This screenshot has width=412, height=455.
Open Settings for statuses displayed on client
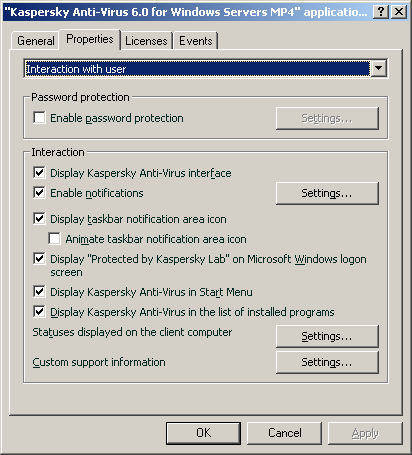click(327, 336)
